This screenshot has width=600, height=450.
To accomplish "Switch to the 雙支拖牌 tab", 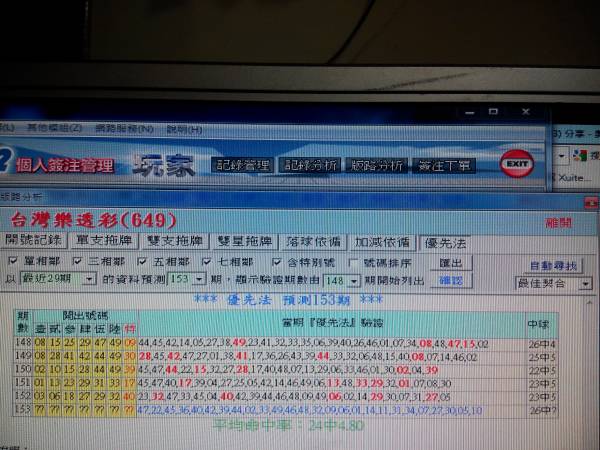I will pyautogui.click(x=174, y=241).
